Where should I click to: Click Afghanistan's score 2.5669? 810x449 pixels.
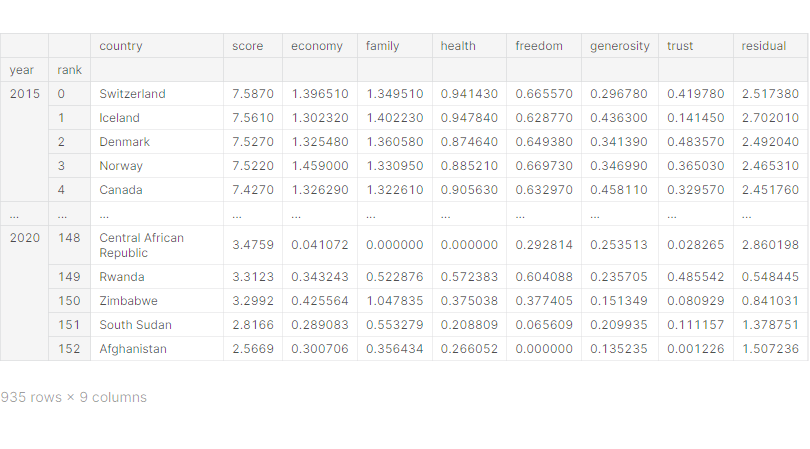(x=253, y=349)
